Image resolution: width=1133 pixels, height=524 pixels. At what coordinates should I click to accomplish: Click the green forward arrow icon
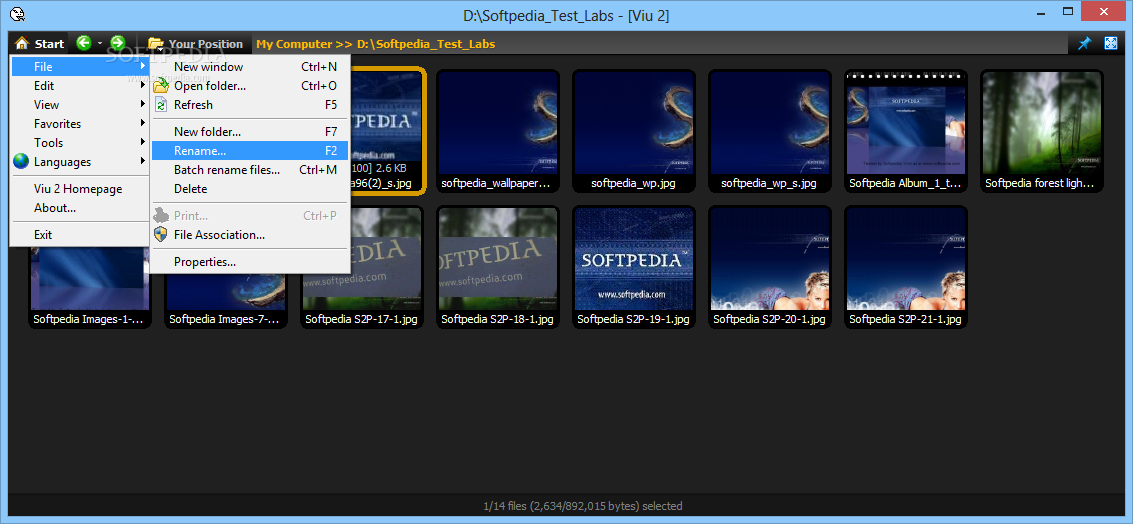tap(118, 43)
